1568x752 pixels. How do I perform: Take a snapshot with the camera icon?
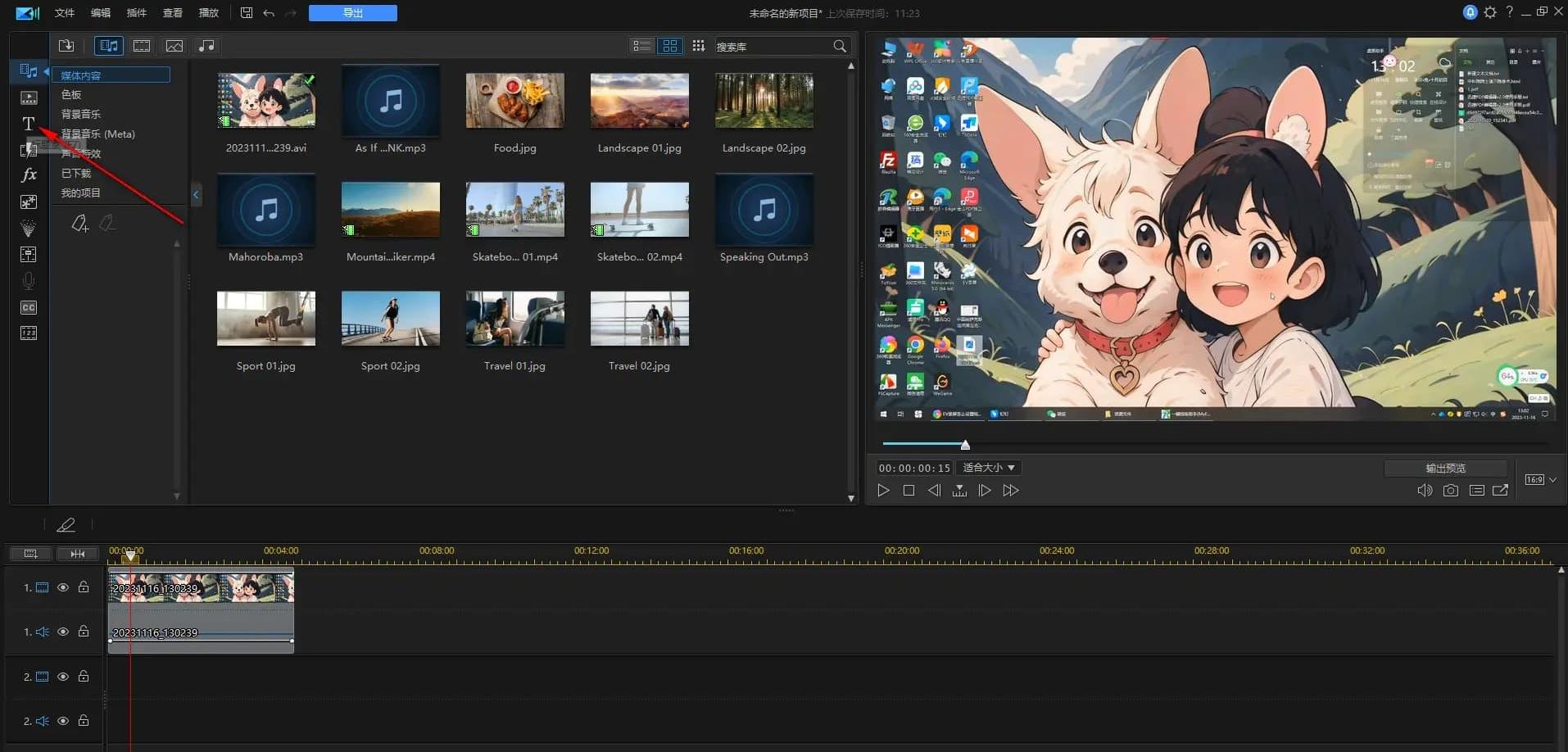pos(1451,491)
